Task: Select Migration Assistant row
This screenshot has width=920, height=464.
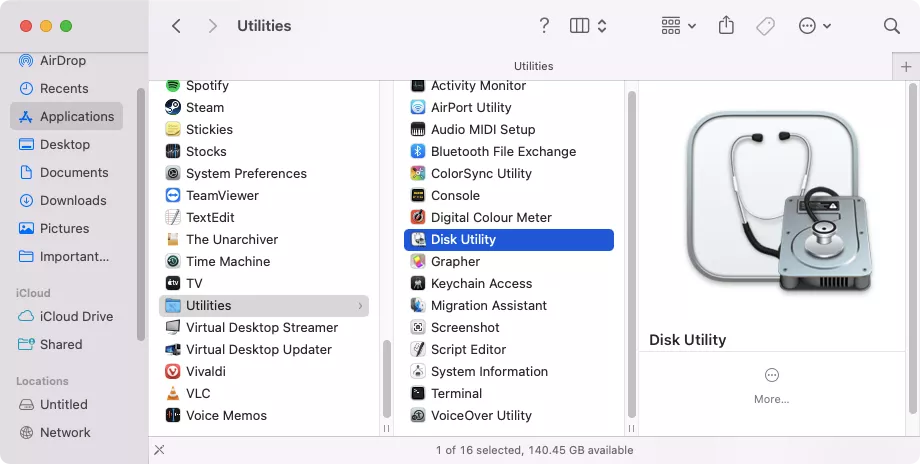Action: tap(509, 306)
